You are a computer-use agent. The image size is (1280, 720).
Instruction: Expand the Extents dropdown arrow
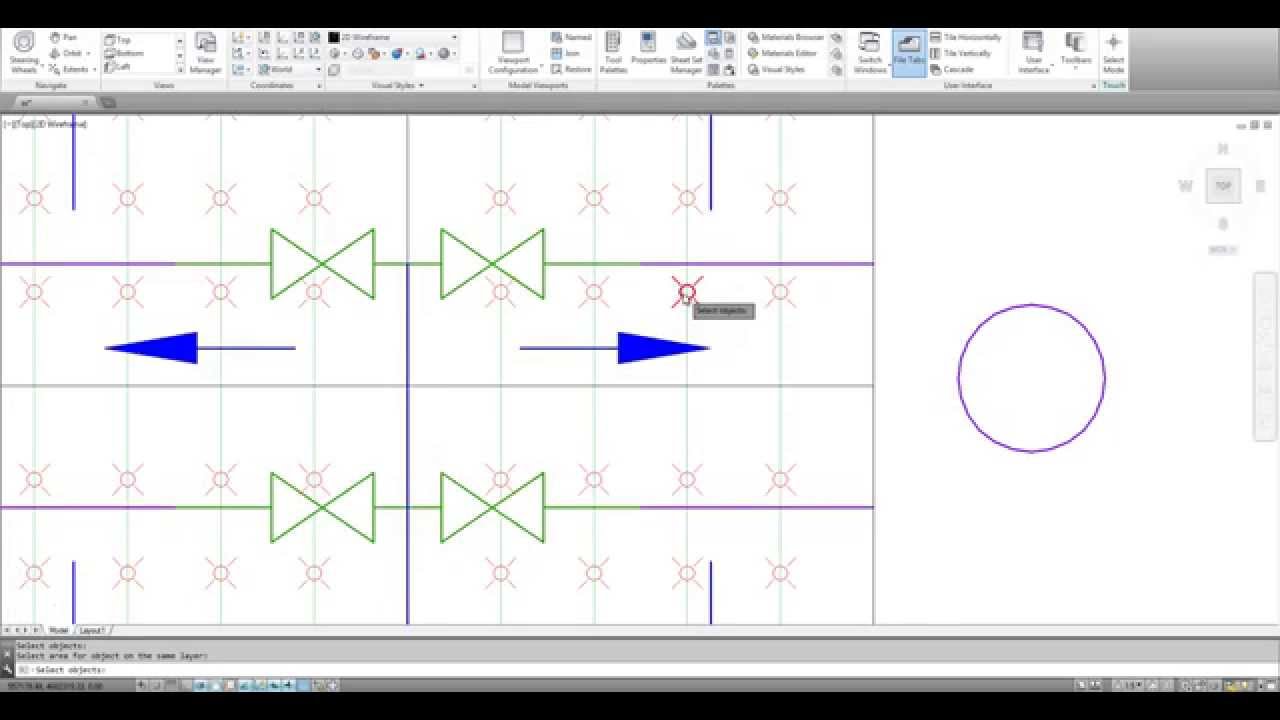[x=94, y=70]
